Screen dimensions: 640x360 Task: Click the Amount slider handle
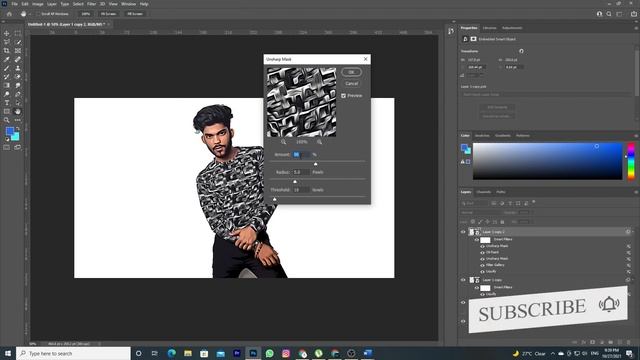point(316,164)
